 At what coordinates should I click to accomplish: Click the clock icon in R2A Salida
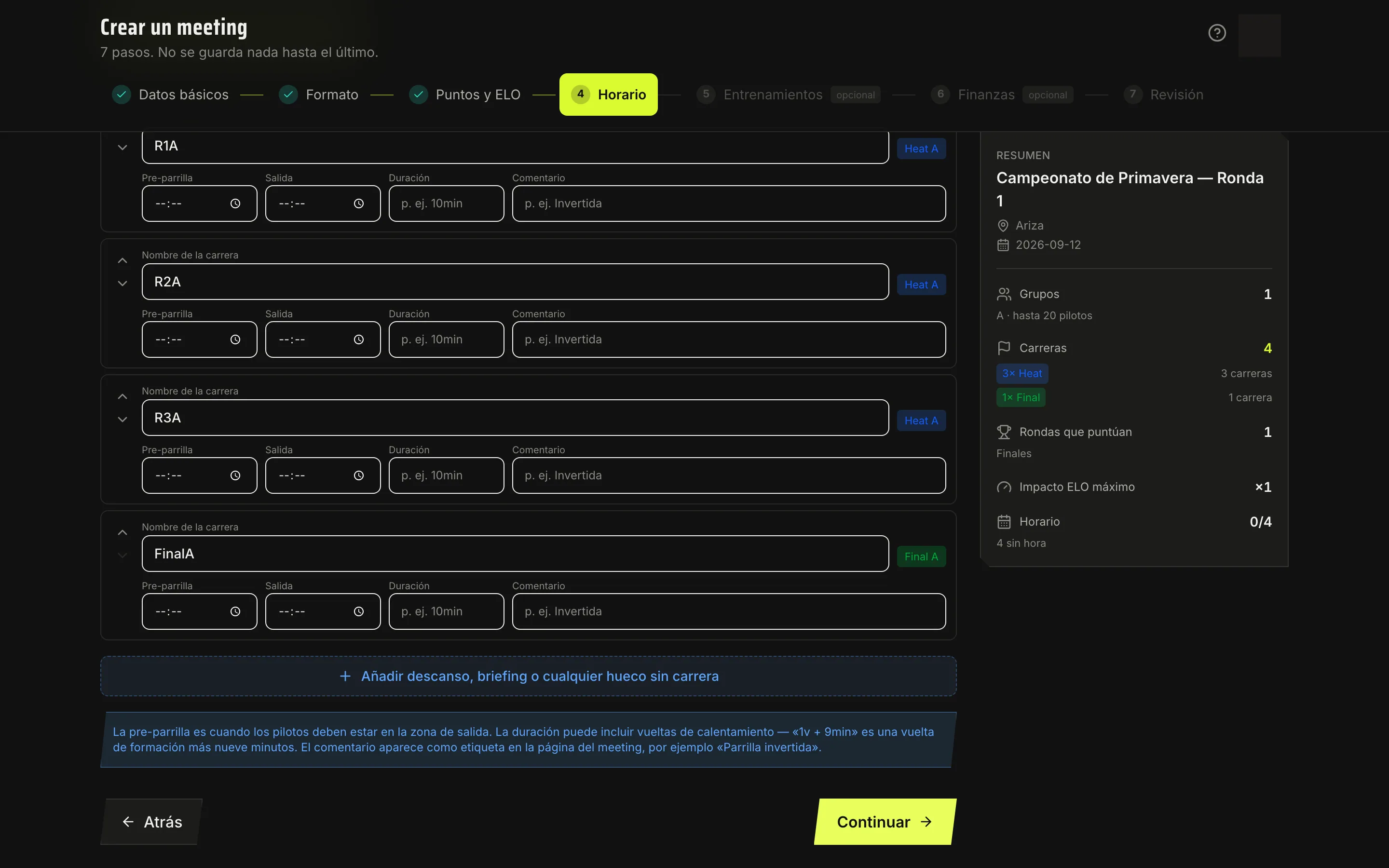coord(359,340)
